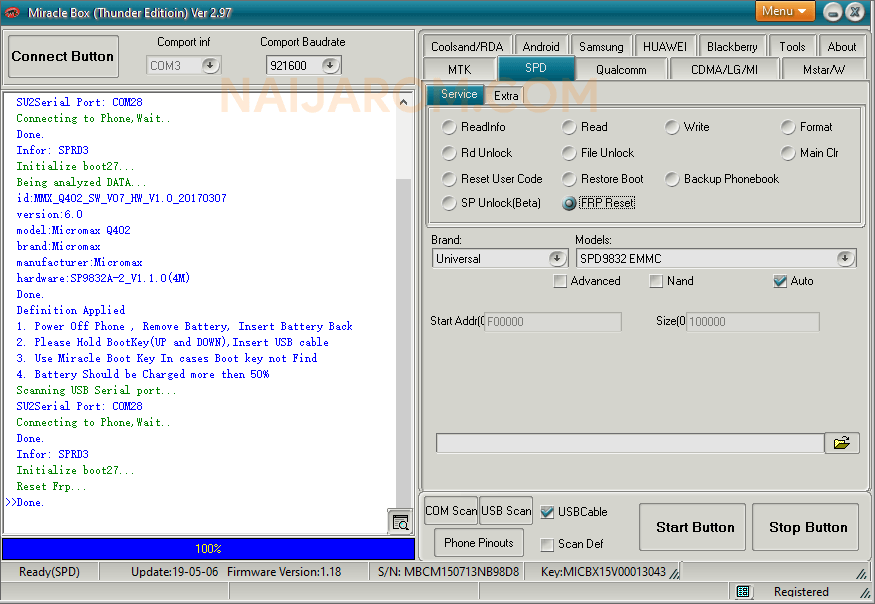Click the file path input field
875x604 pixels.
pyautogui.click(x=630, y=443)
